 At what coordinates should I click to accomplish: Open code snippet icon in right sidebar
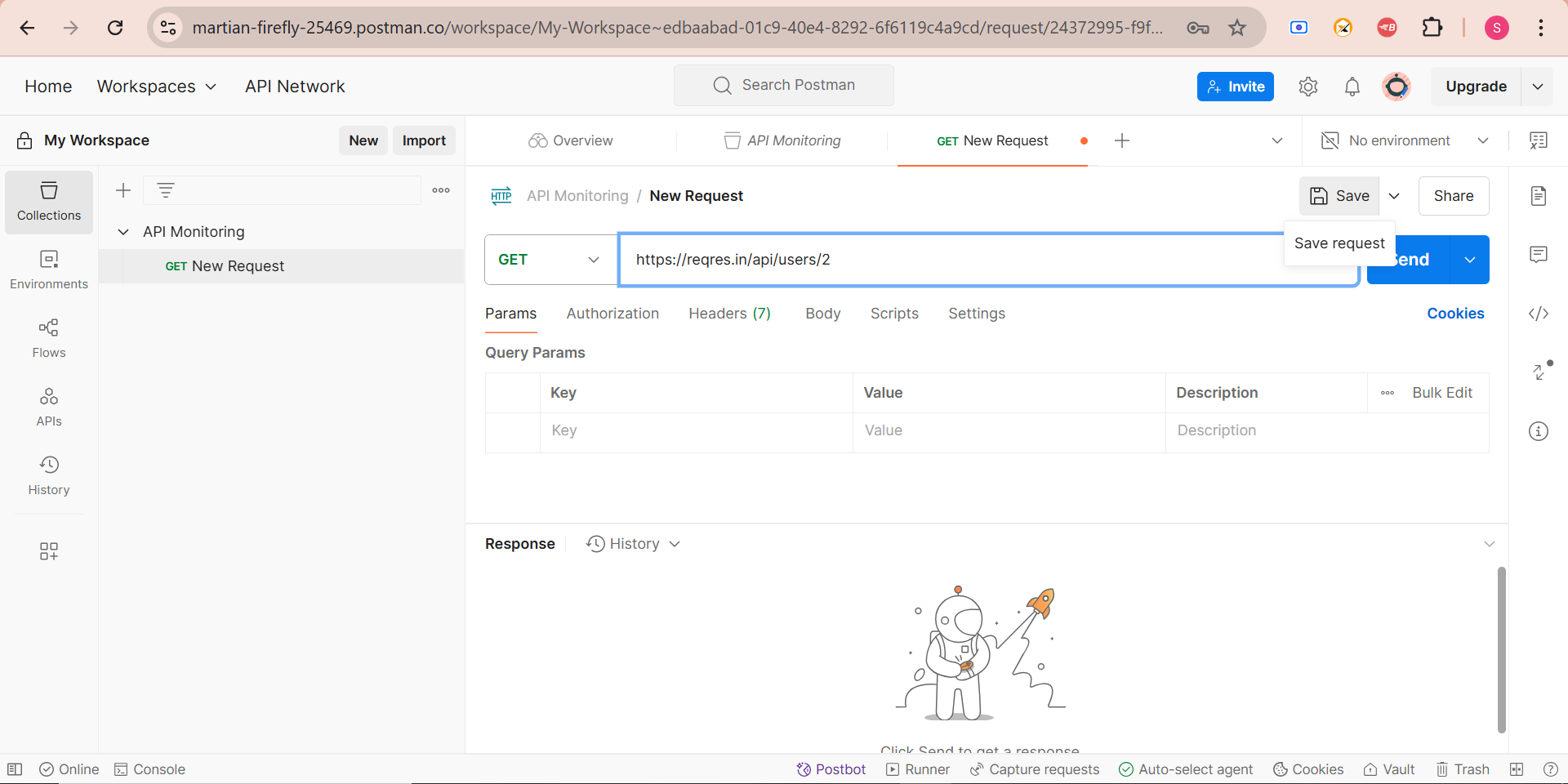(1539, 314)
